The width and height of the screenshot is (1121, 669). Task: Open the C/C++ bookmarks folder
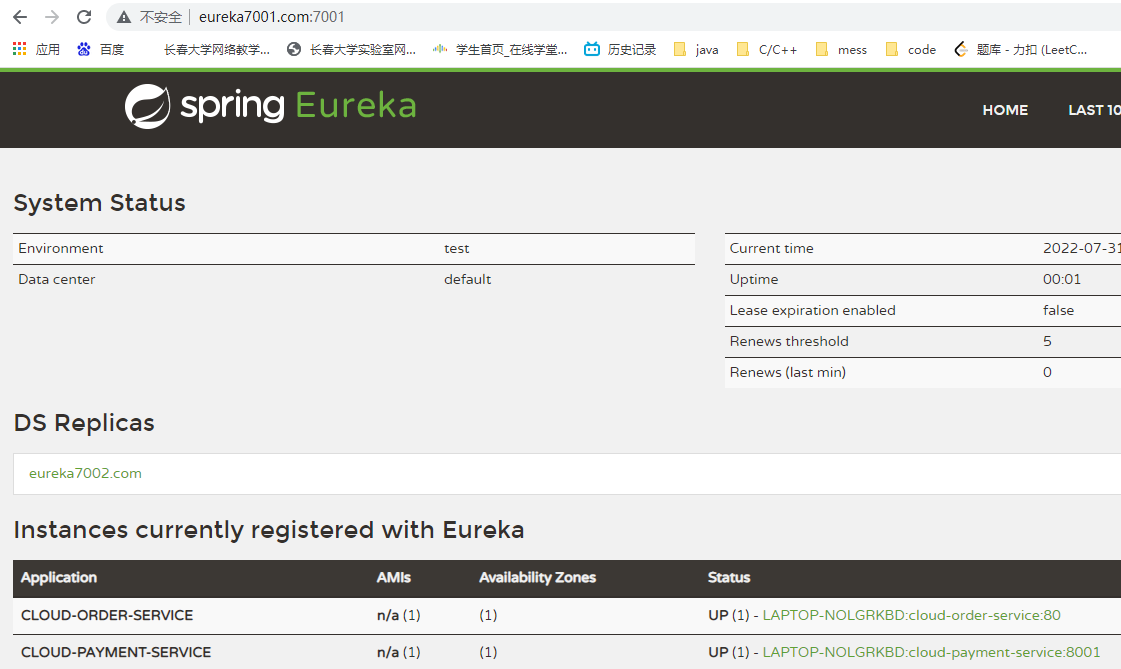(x=767, y=49)
